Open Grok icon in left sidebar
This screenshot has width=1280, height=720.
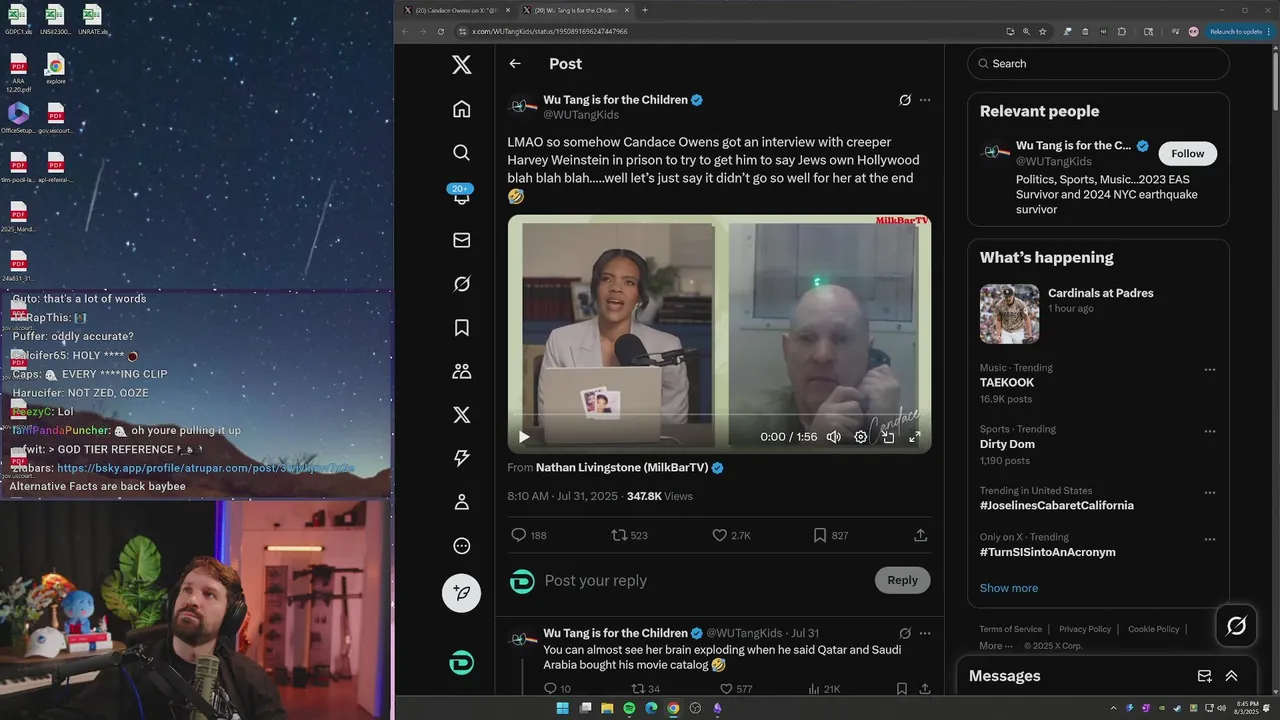[461, 284]
